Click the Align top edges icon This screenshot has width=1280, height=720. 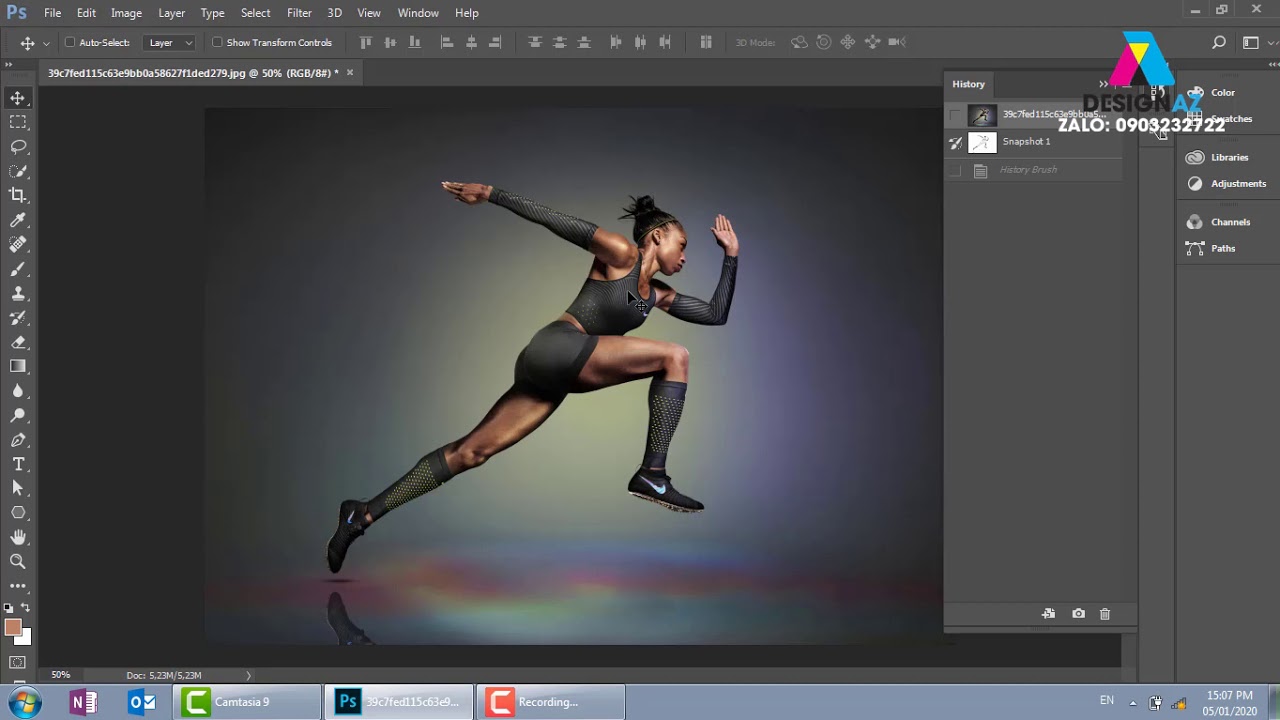coord(365,42)
